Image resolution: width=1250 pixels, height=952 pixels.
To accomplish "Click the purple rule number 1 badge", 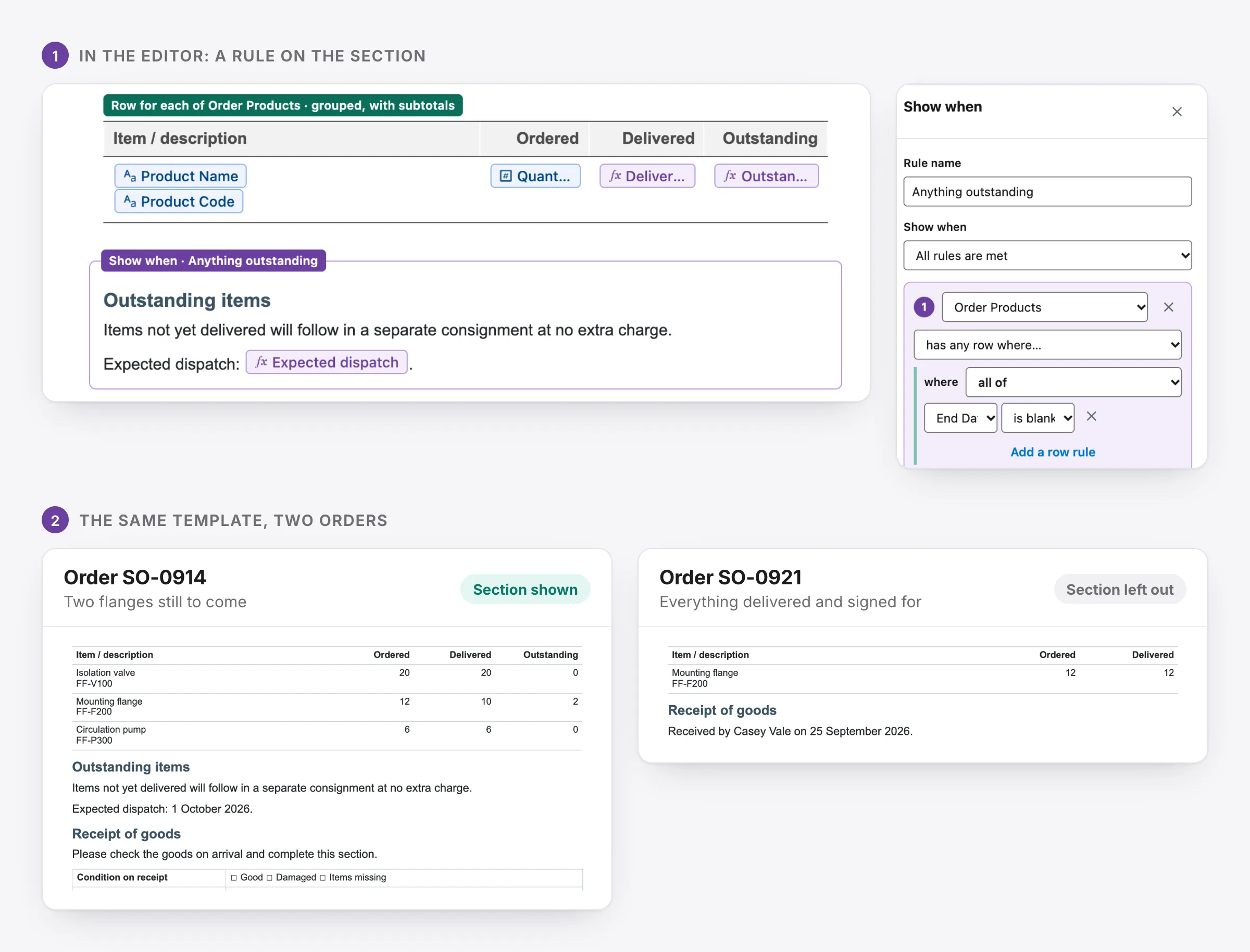I will pyautogui.click(x=923, y=307).
